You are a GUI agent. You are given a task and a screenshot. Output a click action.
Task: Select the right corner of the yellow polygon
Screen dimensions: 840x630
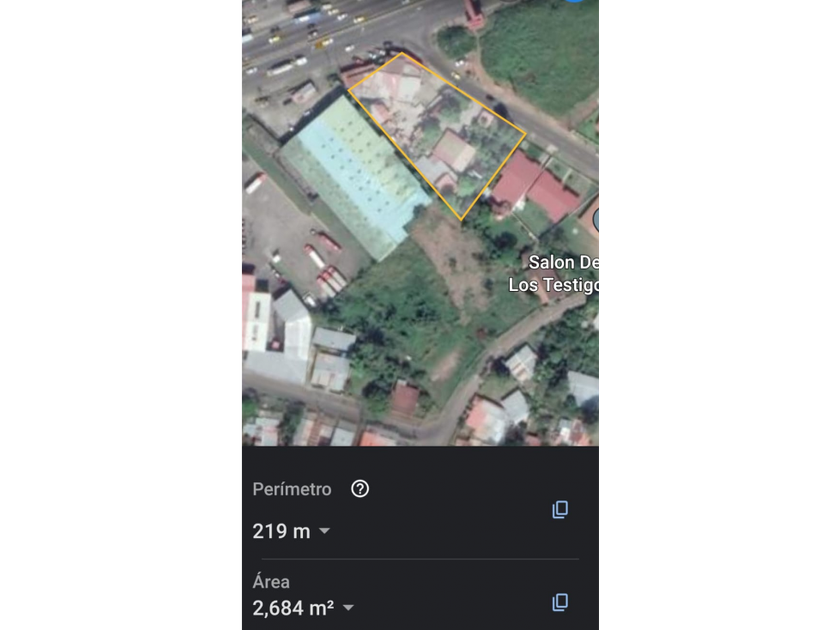click(525, 133)
